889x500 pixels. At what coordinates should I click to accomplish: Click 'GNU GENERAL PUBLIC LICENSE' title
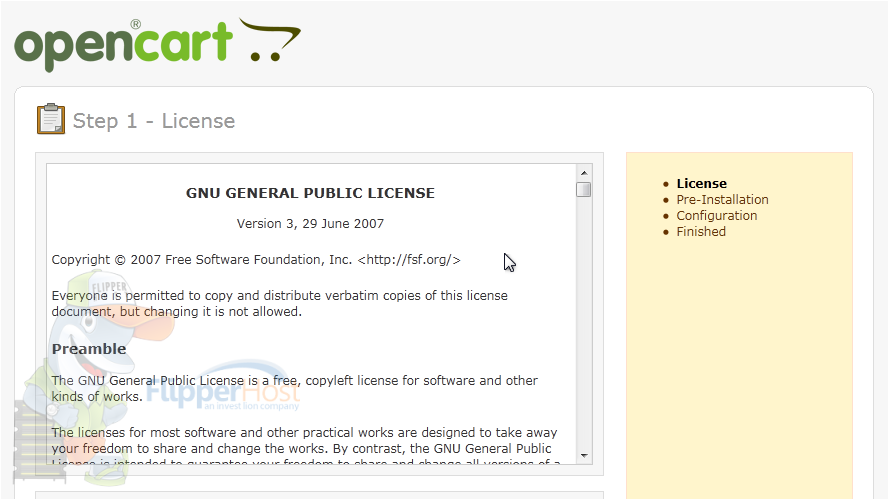[310, 193]
